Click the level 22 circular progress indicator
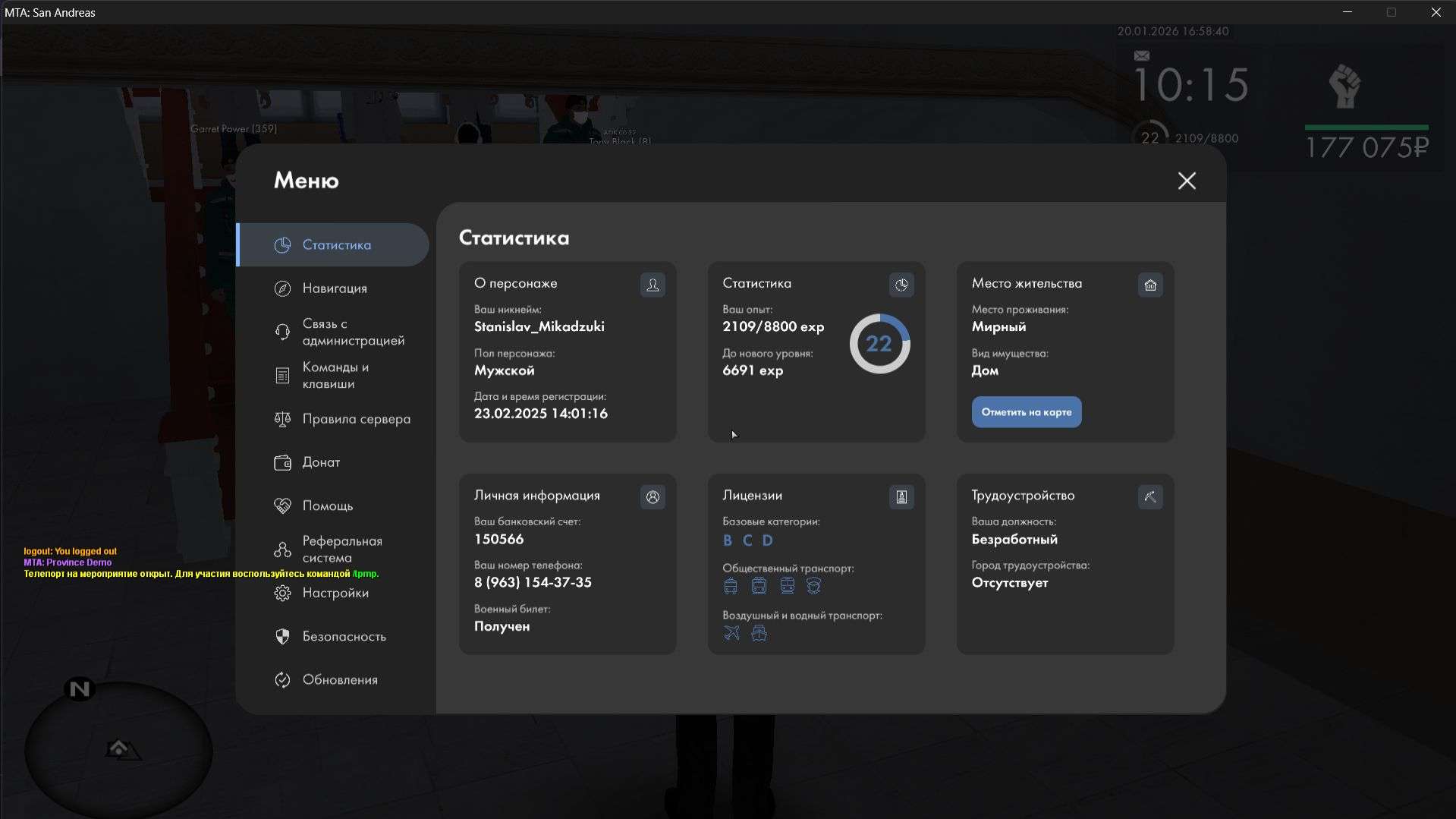The width and height of the screenshot is (1456, 819). point(879,344)
